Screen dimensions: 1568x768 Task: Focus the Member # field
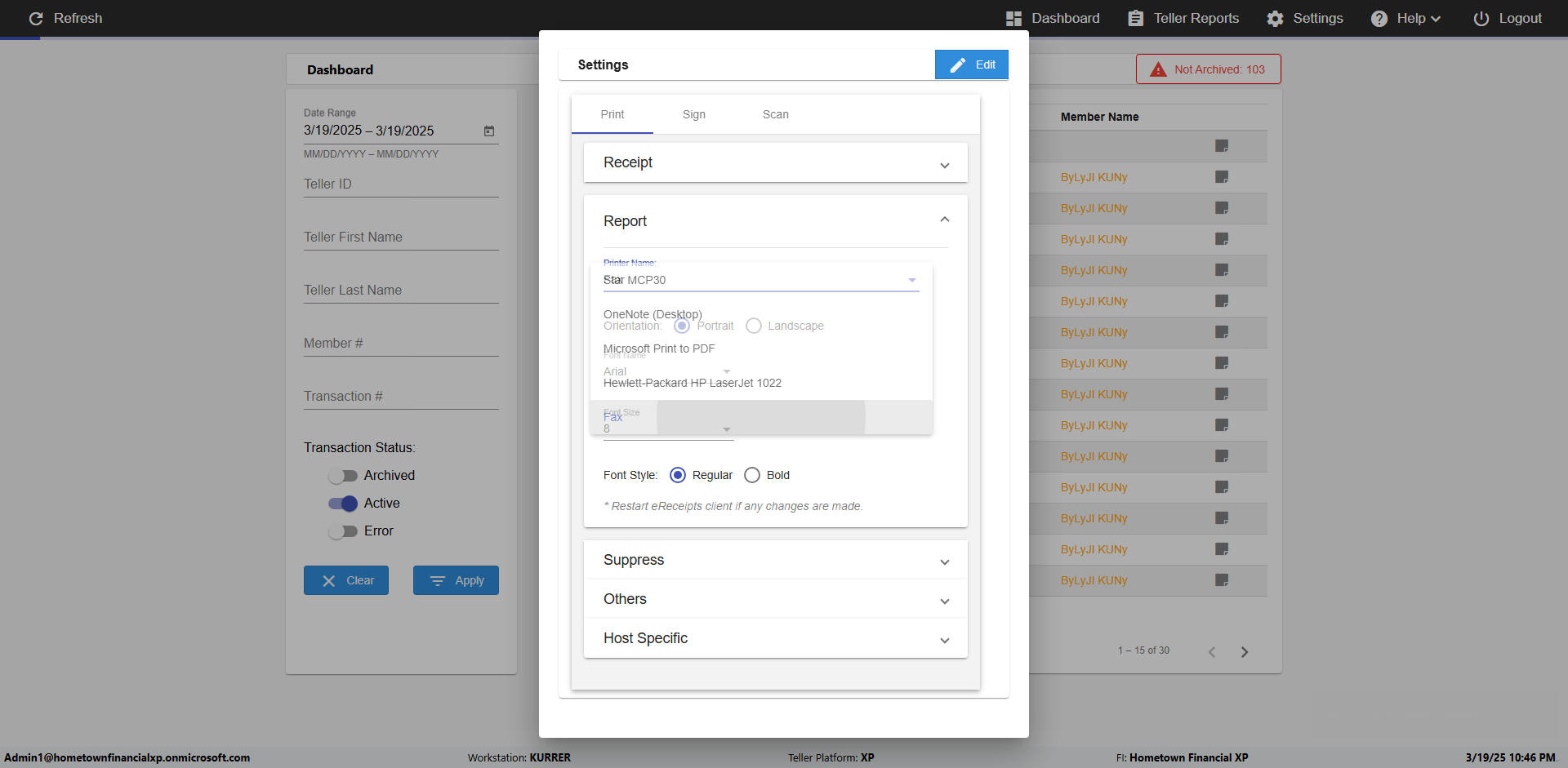[401, 344]
